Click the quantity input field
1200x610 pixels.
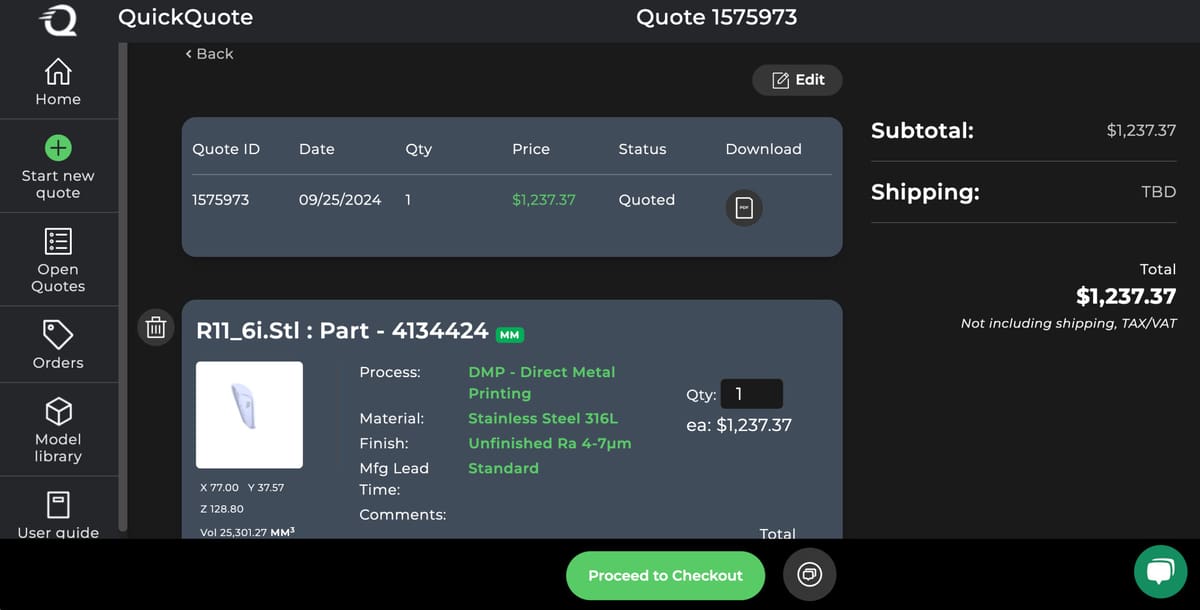751,394
